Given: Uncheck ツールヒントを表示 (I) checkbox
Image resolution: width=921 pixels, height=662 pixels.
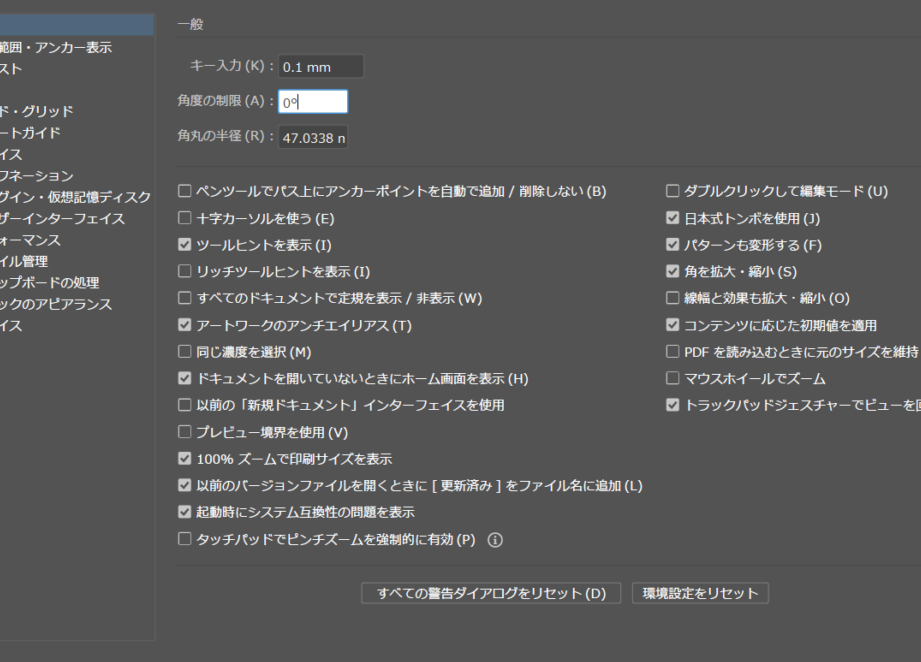Looking at the screenshot, I should (x=184, y=244).
